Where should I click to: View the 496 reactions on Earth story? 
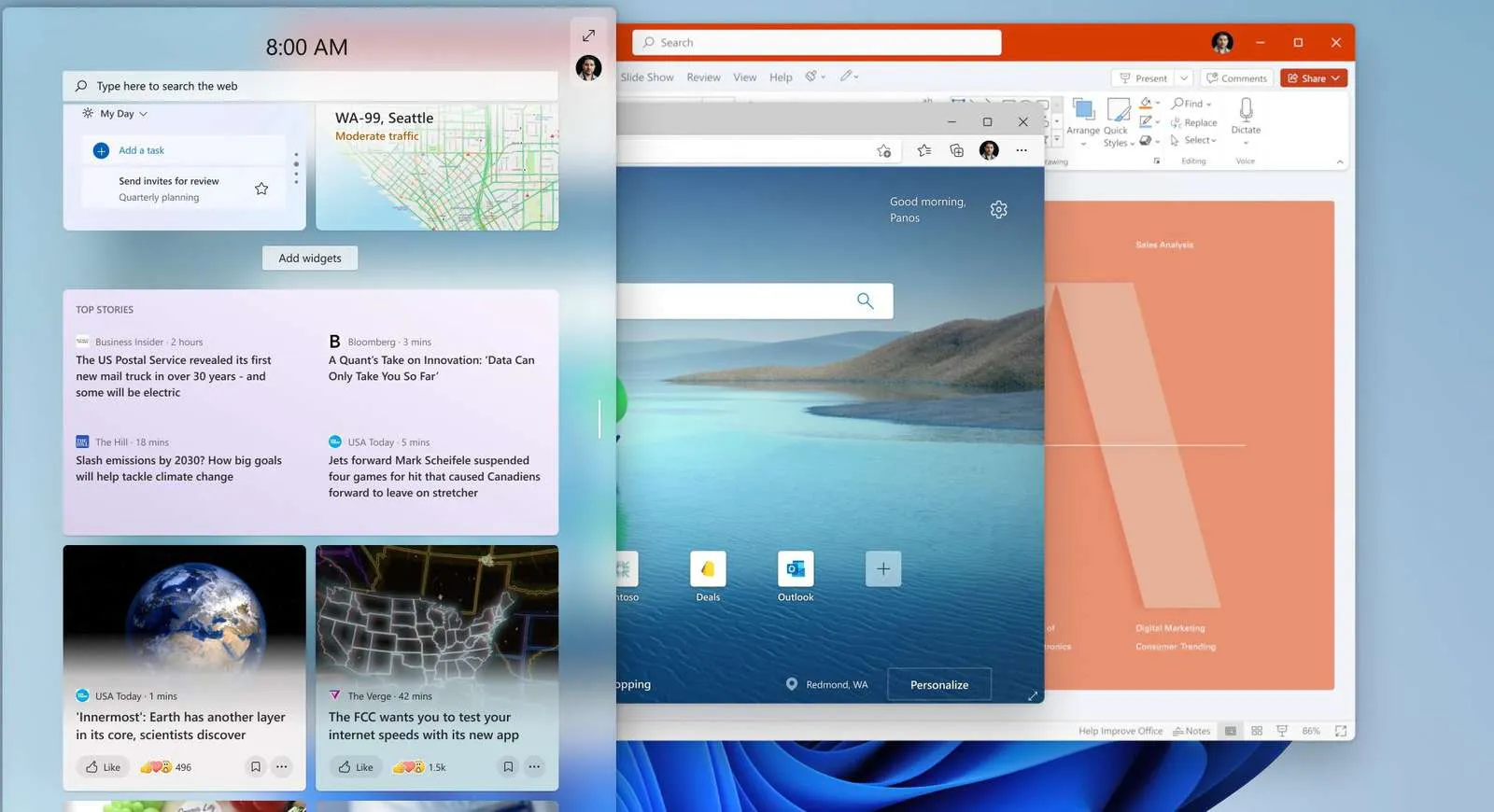coord(165,767)
